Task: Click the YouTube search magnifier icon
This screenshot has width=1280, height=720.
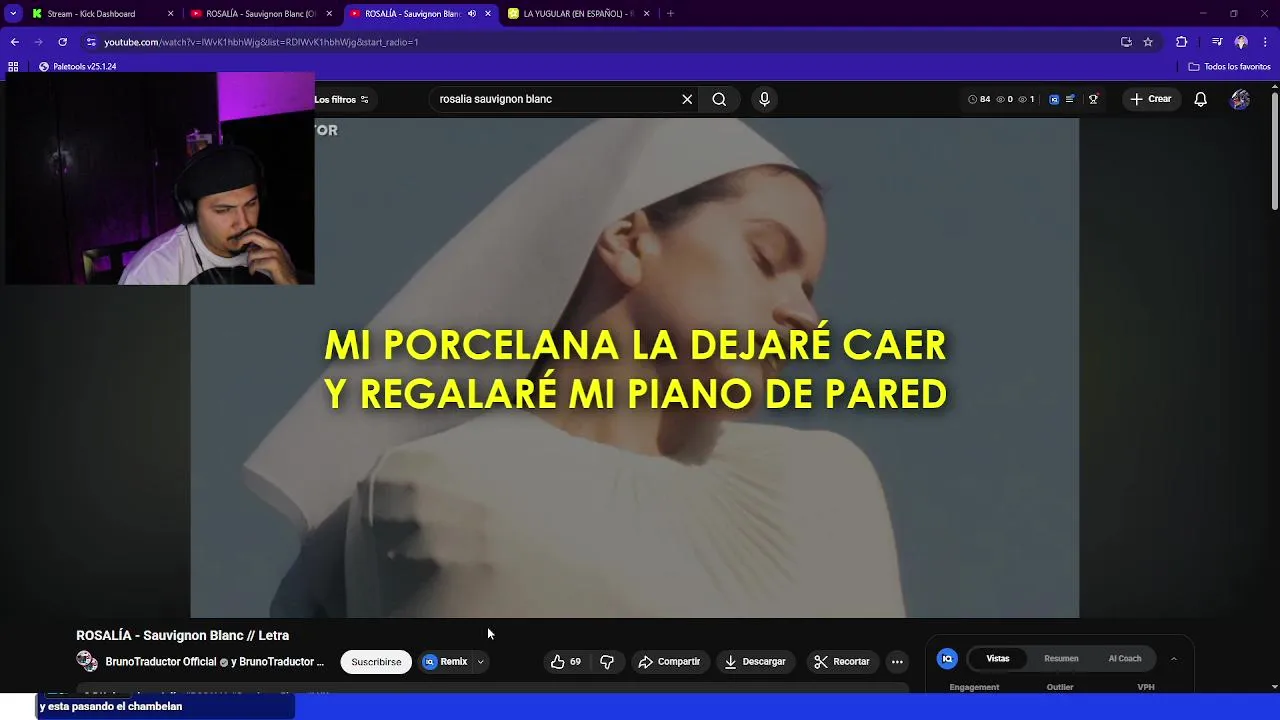Action: click(x=719, y=99)
